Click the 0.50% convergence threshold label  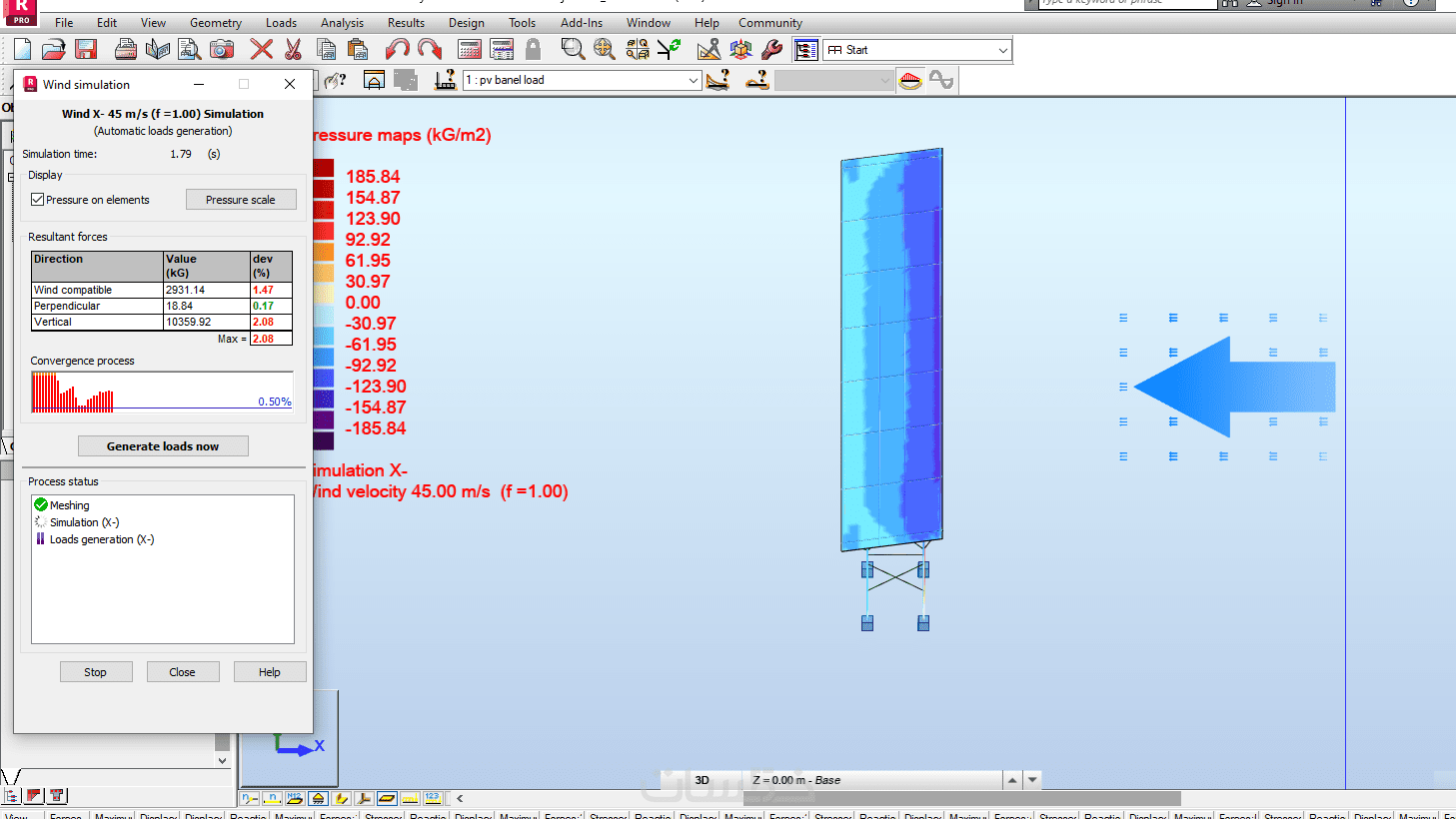(x=275, y=402)
